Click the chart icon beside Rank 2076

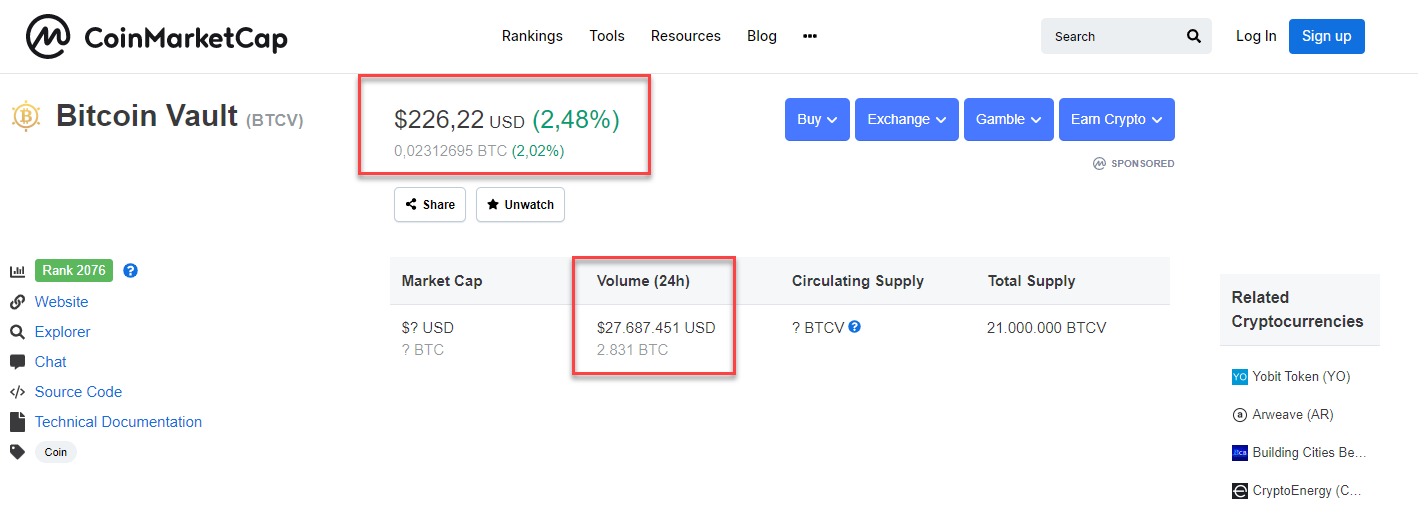17,271
